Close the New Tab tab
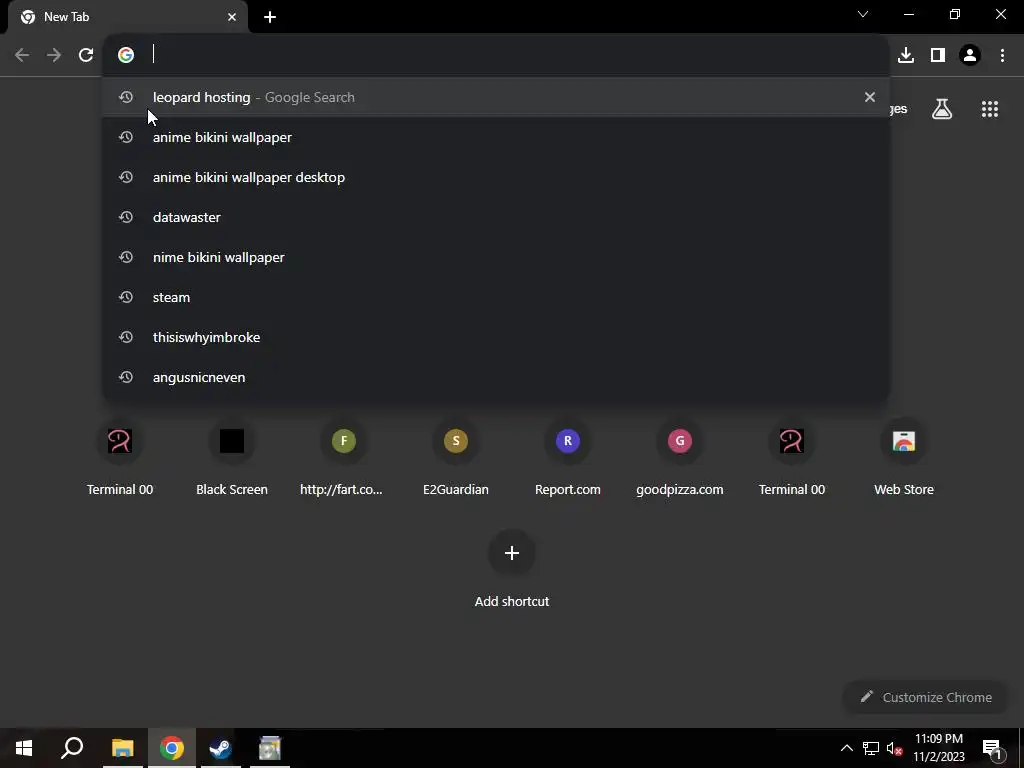The height and width of the screenshot is (768, 1024). click(232, 17)
